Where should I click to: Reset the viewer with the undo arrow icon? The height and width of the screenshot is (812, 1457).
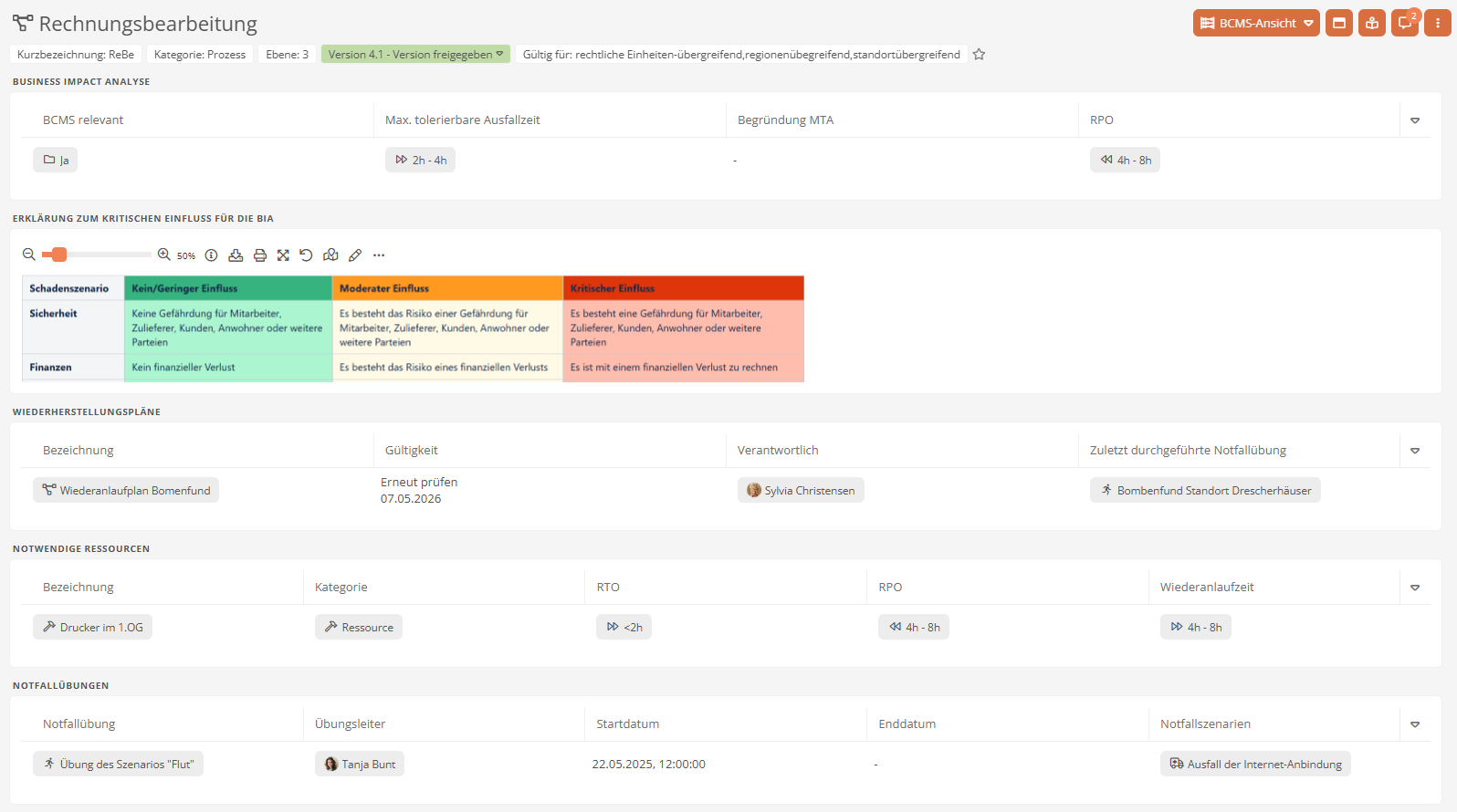[x=306, y=255]
